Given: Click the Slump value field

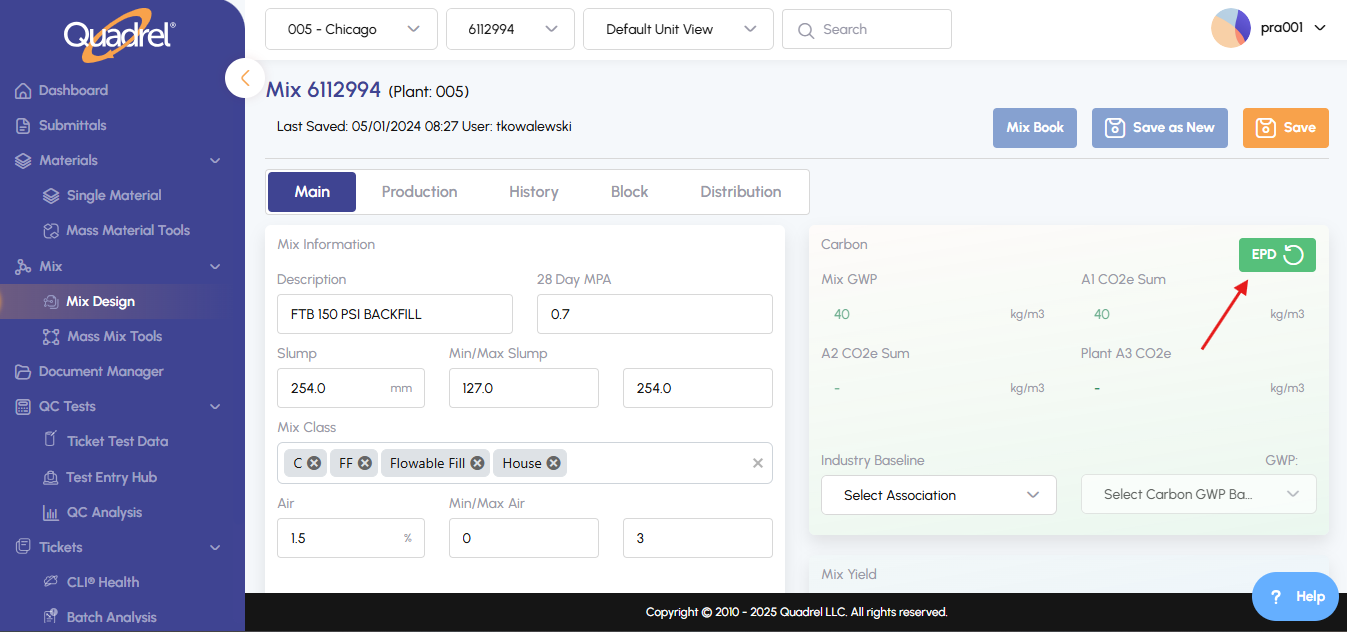Looking at the screenshot, I should [x=351, y=388].
